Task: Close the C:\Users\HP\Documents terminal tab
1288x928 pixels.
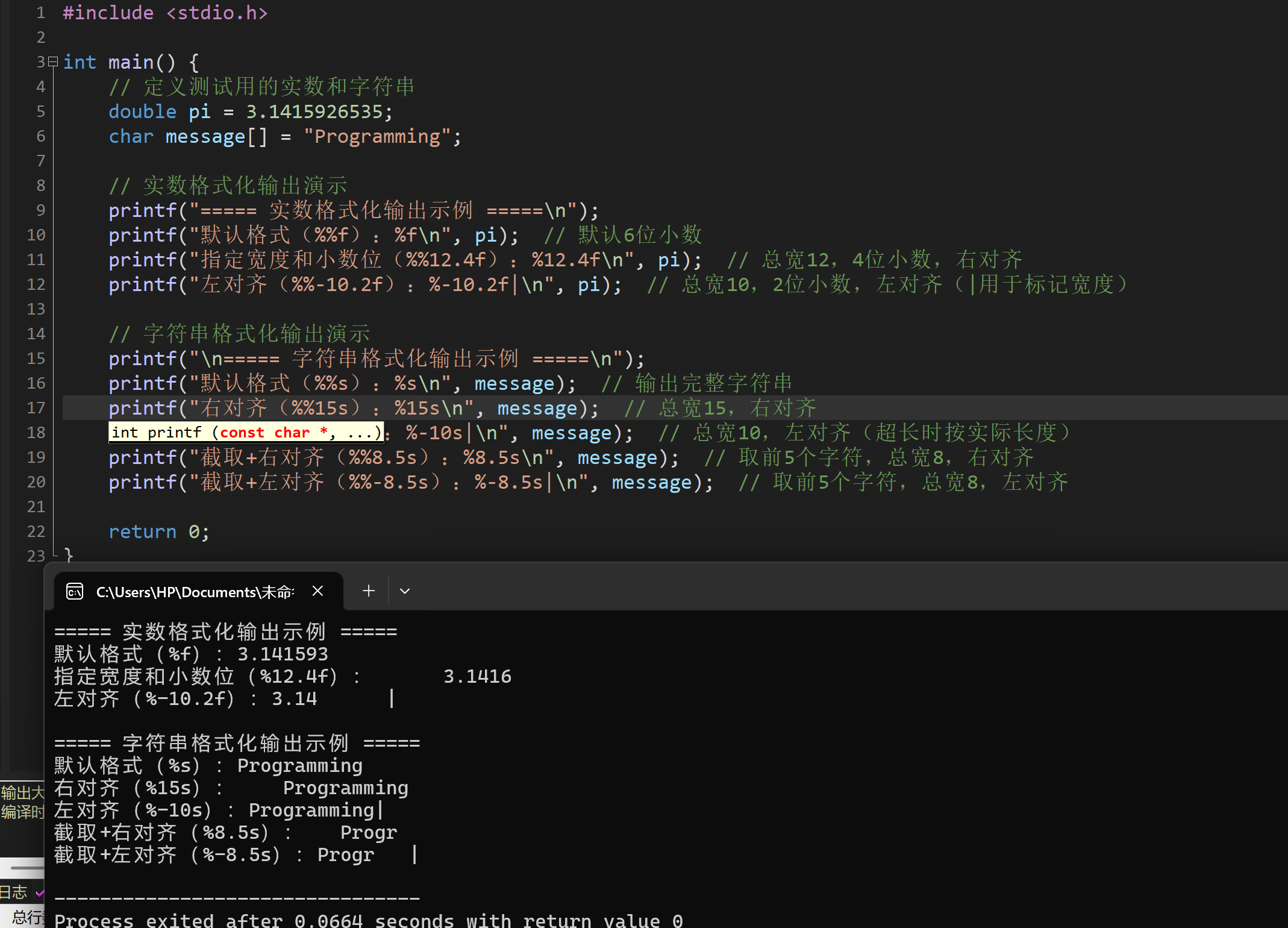Action: [x=317, y=591]
